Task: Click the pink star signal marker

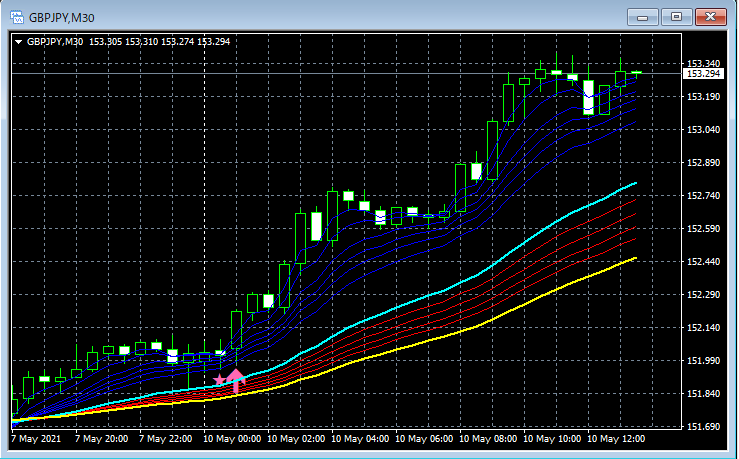Action: (x=219, y=380)
